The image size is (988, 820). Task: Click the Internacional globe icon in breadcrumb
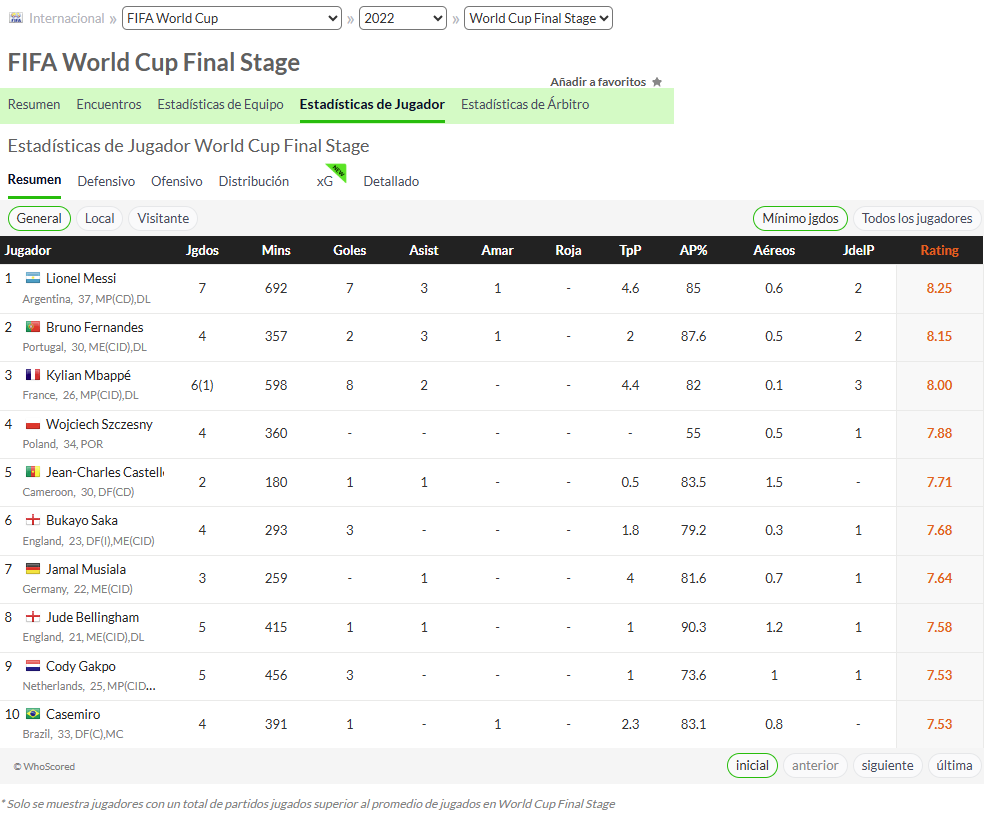click(x=16, y=18)
